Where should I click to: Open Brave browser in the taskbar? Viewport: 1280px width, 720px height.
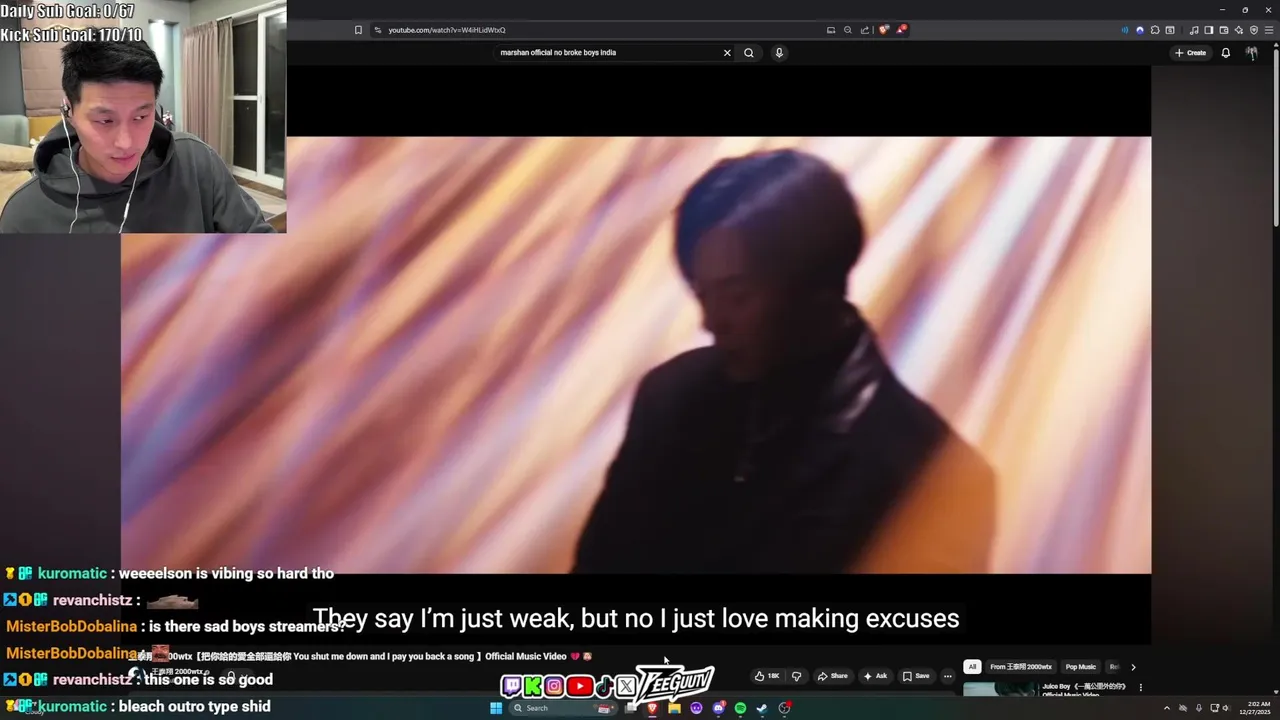coord(652,708)
